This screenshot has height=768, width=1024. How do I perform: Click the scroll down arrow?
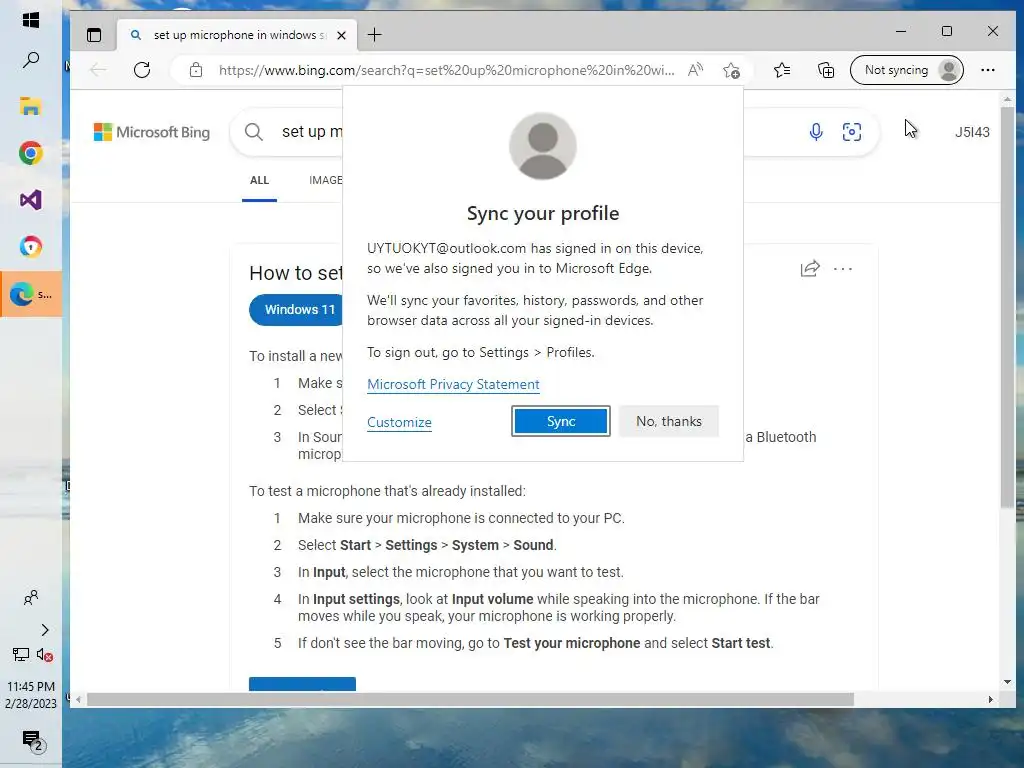pos(1007,682)
